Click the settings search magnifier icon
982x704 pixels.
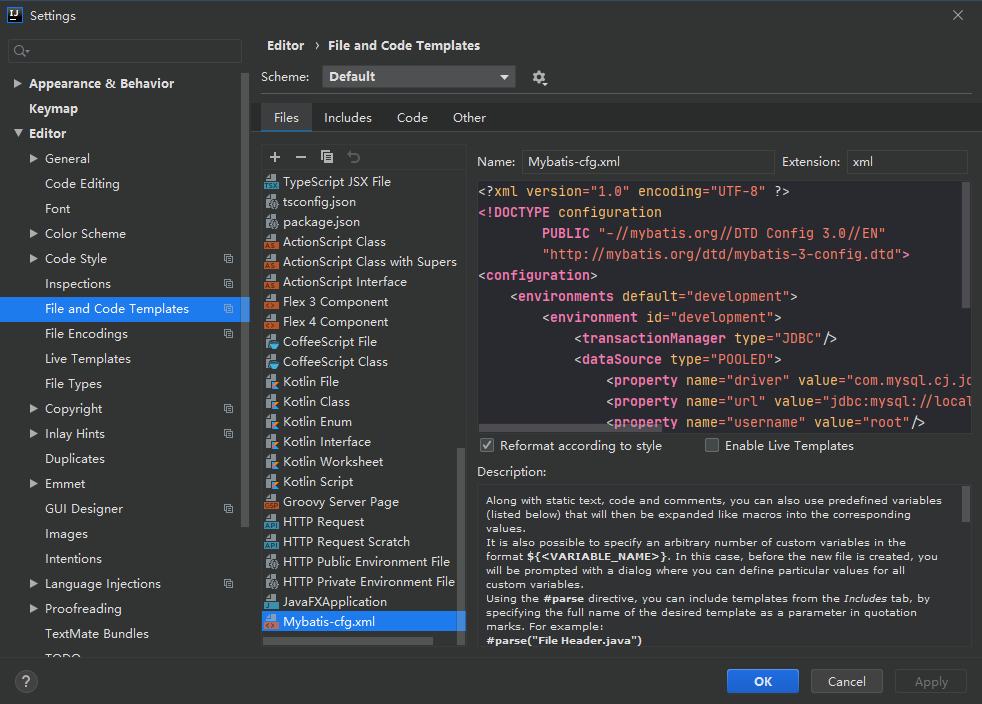21,51
